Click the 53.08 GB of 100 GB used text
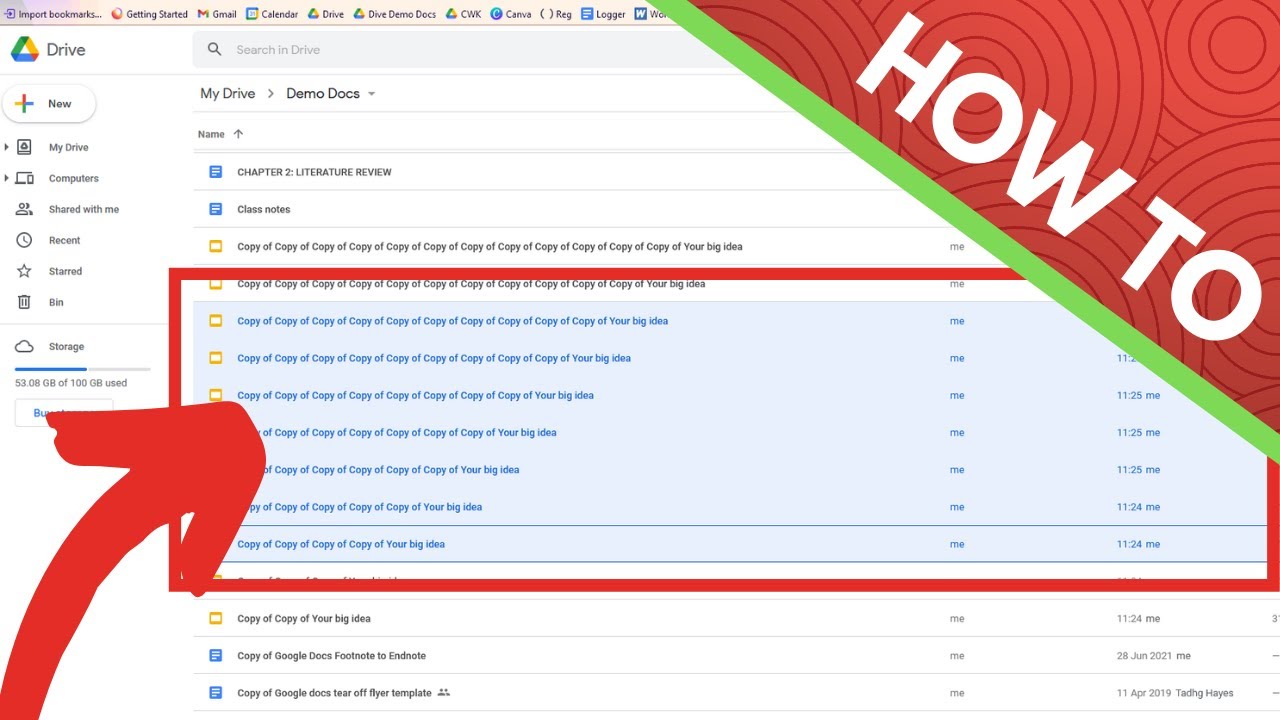 pyautogui.click(x=71, y=383)
